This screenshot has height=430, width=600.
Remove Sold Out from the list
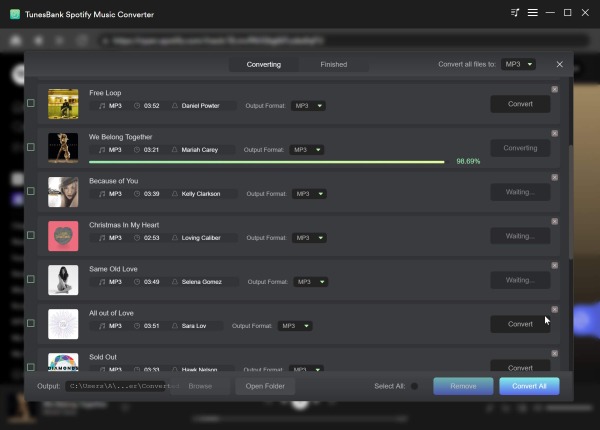[554, 353]
